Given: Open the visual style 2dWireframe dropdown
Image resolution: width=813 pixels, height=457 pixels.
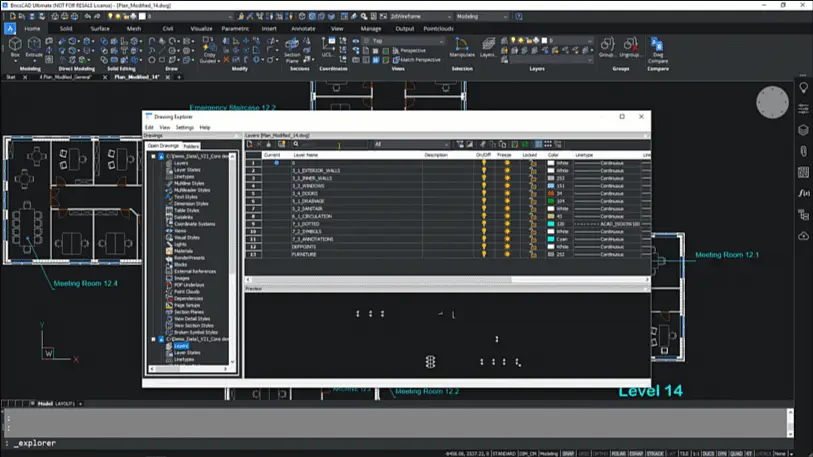Looking at the screenshot, I should tap(420, 16).
